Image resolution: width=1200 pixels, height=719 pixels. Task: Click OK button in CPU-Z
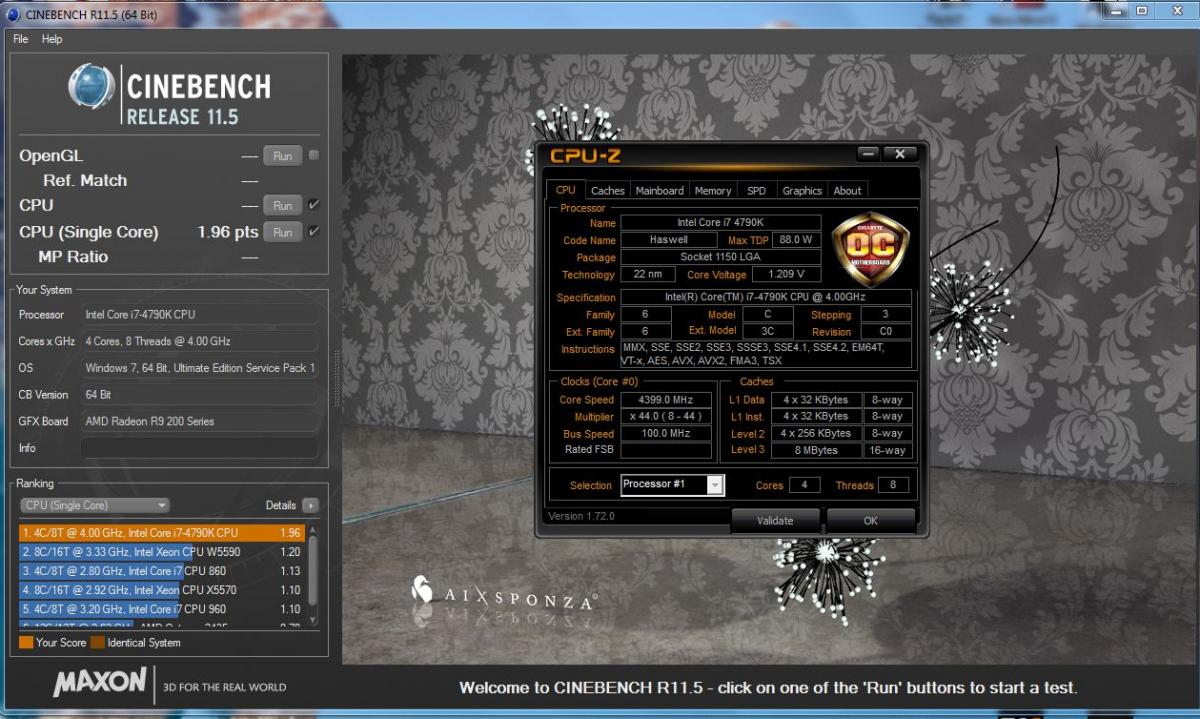point(871,520)
